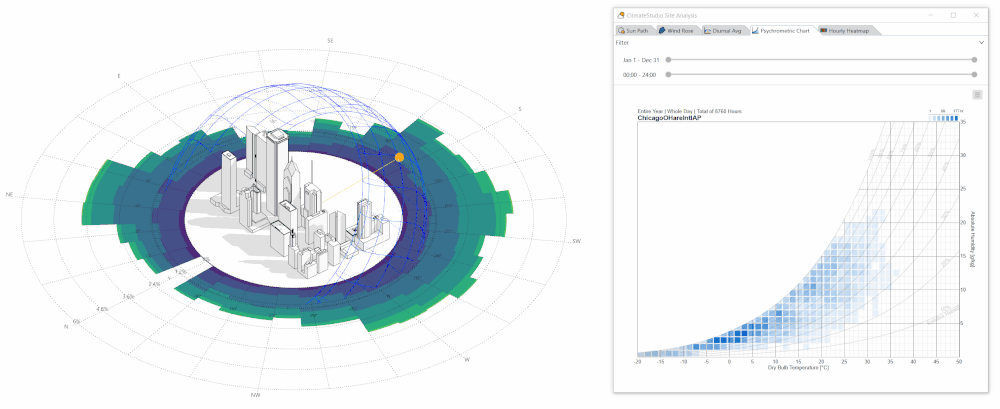Click the darkest blue legend swatch
The width and height of the screenshot is (1000, 409).
(956, 118)
